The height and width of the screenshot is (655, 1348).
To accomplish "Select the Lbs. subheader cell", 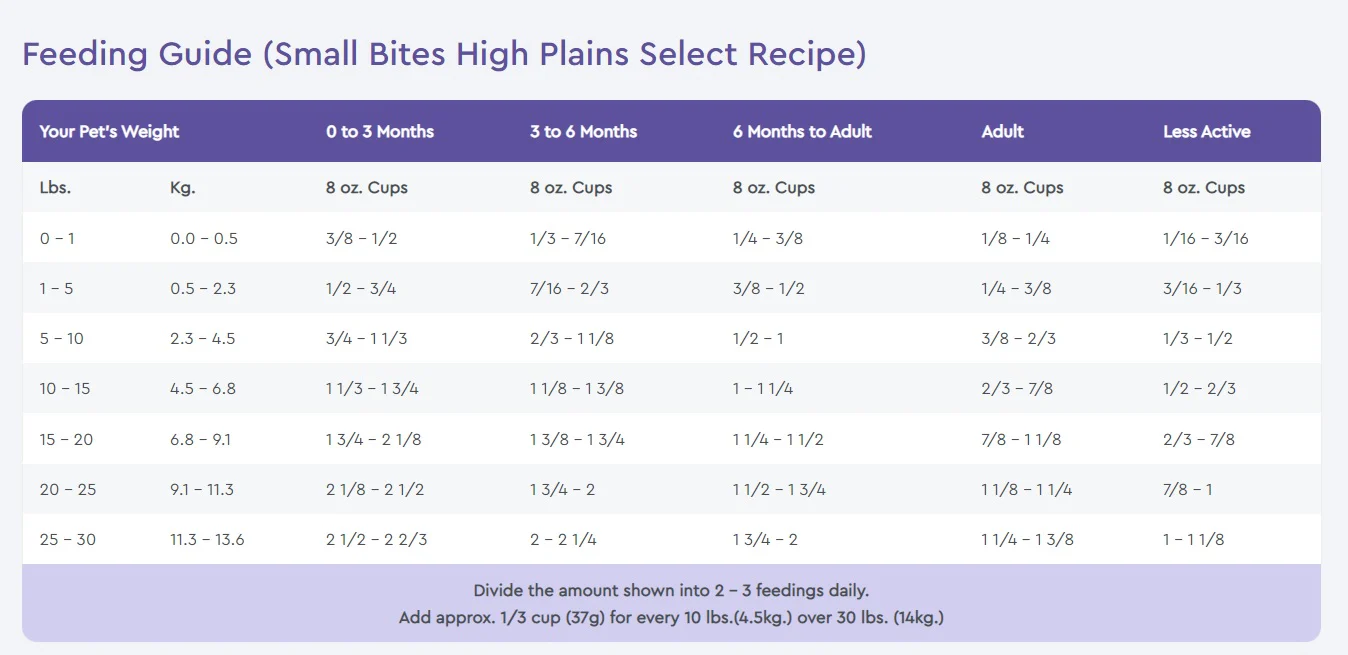I will coord(55,188).
